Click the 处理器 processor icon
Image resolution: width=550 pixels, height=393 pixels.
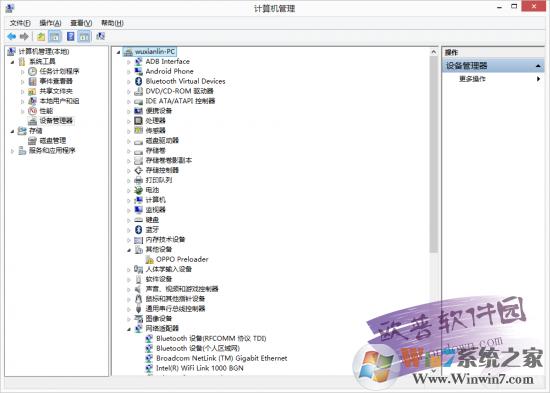click(x=139, y=121)
